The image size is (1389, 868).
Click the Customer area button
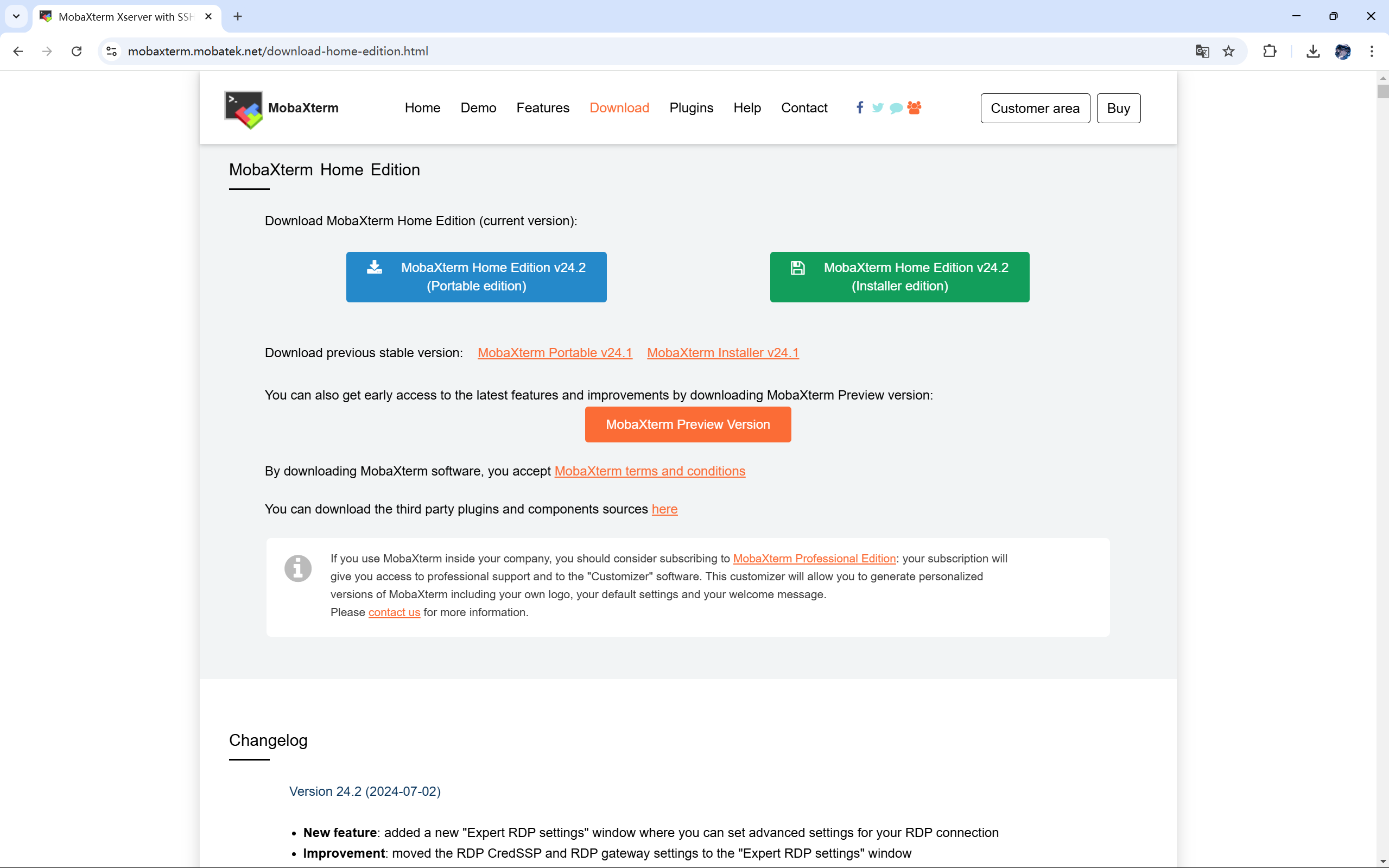pyautogui.click(x=1035, y=108)
